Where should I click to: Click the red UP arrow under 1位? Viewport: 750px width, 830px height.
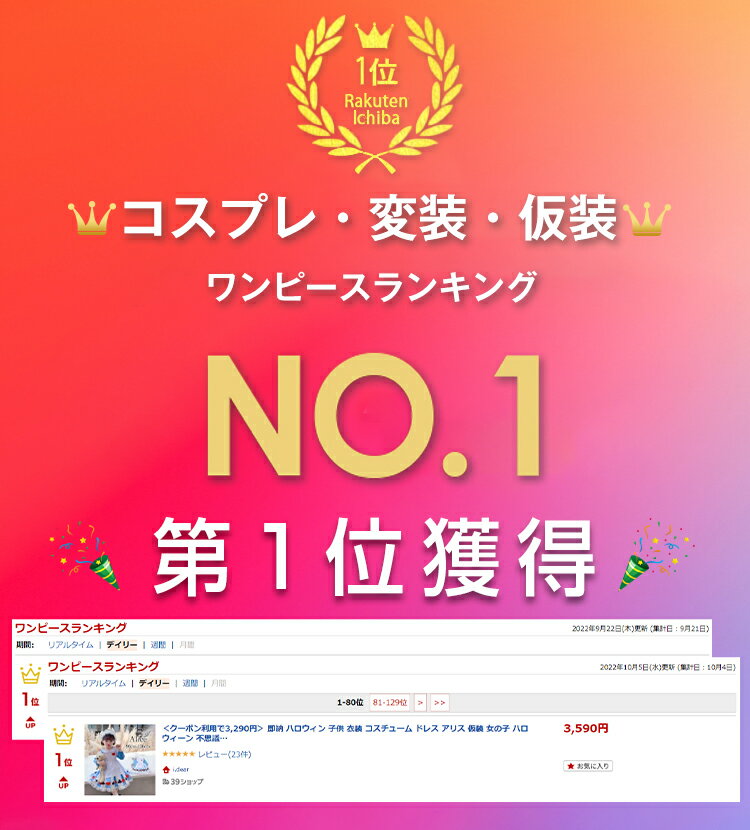(64, 782)
